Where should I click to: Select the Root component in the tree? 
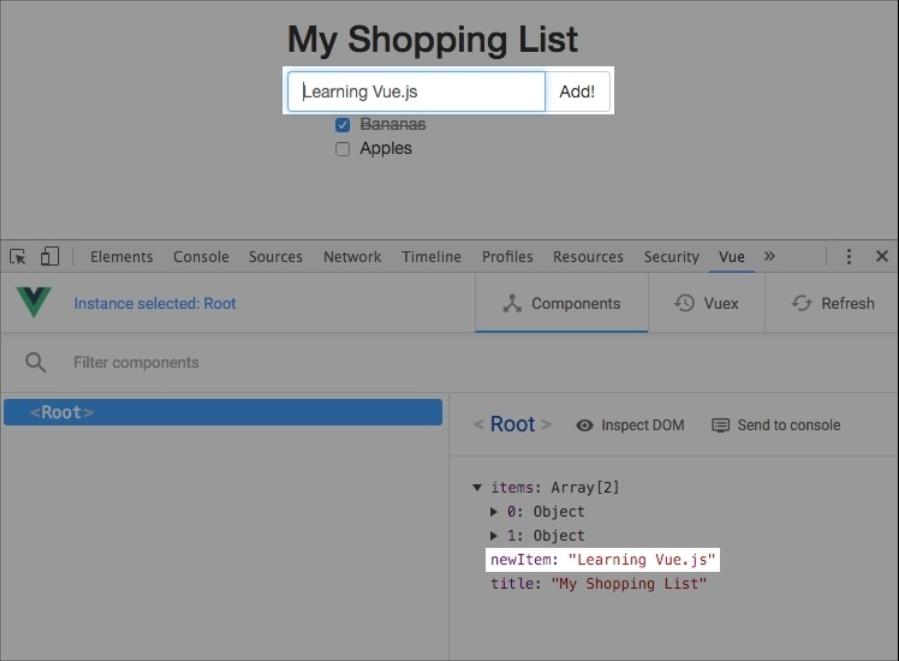tap(222, 412)
